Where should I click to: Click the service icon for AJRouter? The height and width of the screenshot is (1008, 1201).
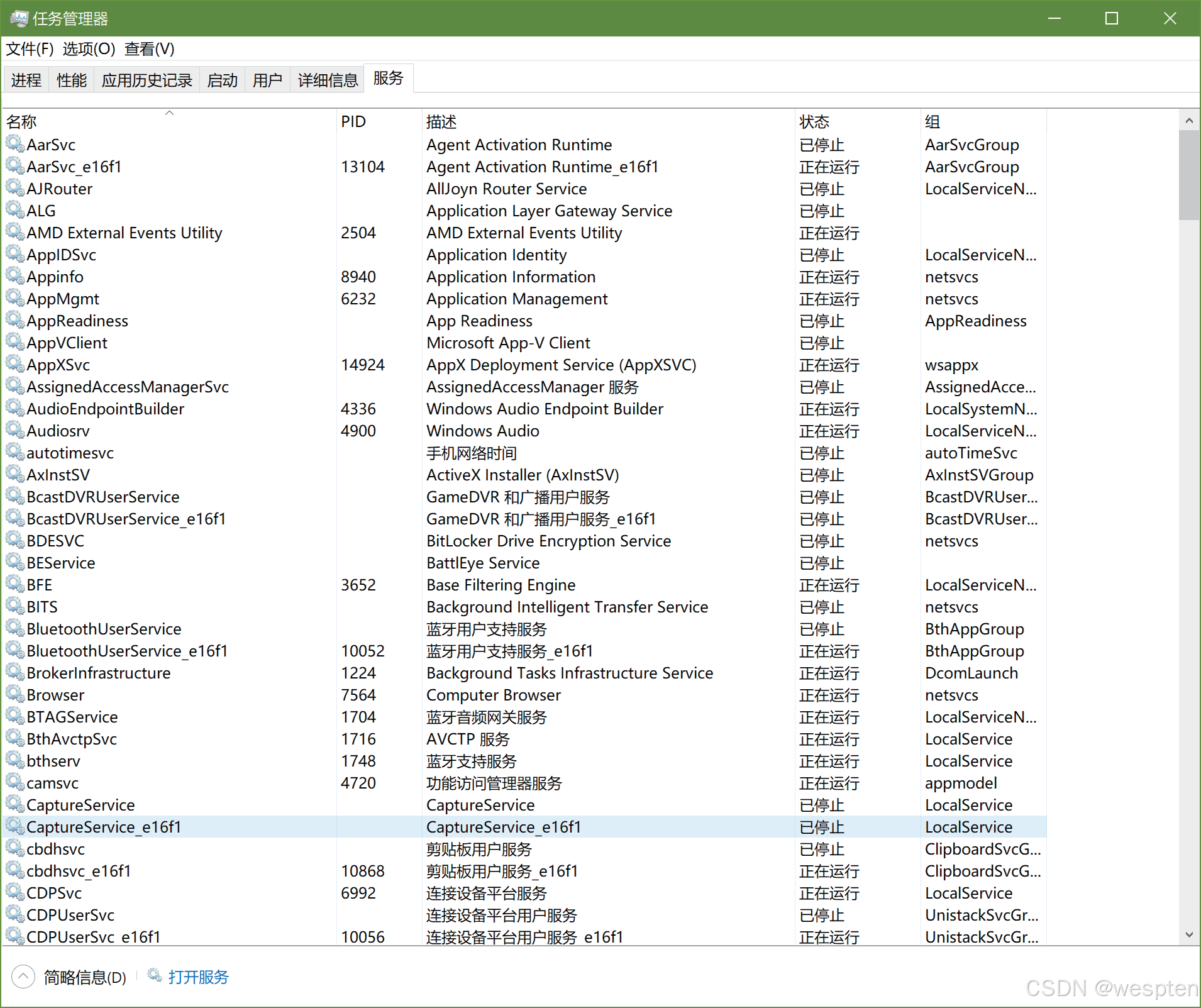pyautogui.click(x=15, y=188)
